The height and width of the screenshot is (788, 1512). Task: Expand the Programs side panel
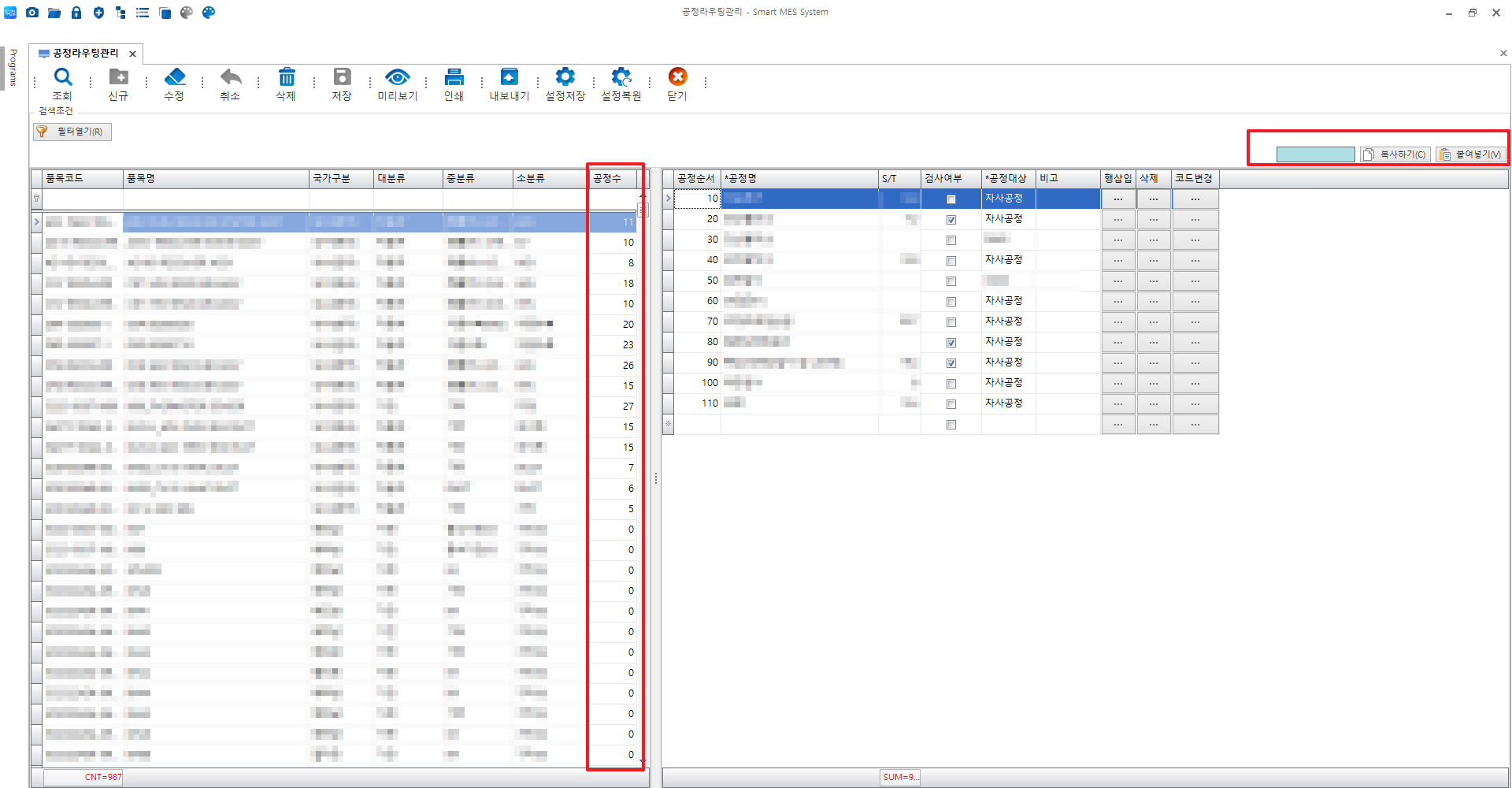(x=13, y=67)
